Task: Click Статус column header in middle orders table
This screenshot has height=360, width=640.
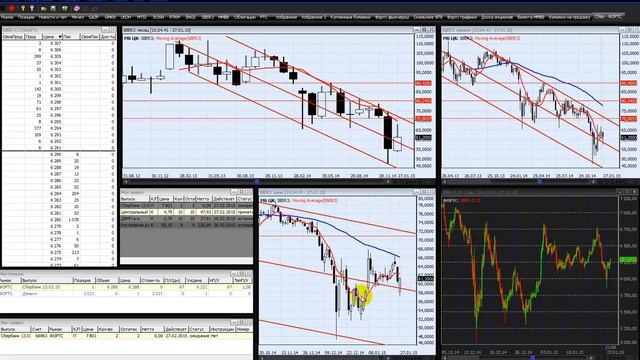Action: pos(244,199)
